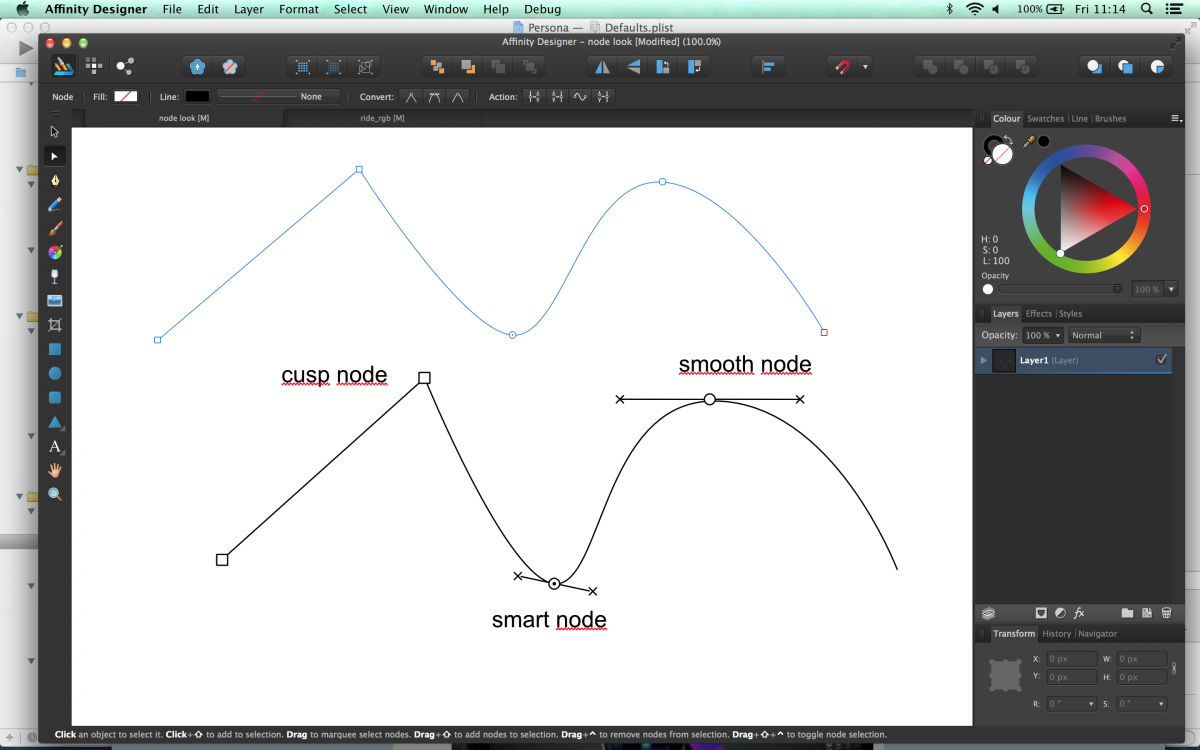The width and height of the screenshot is (1200, 750).
Task: Click the black Line colour swatch
Action: point(197,97)
